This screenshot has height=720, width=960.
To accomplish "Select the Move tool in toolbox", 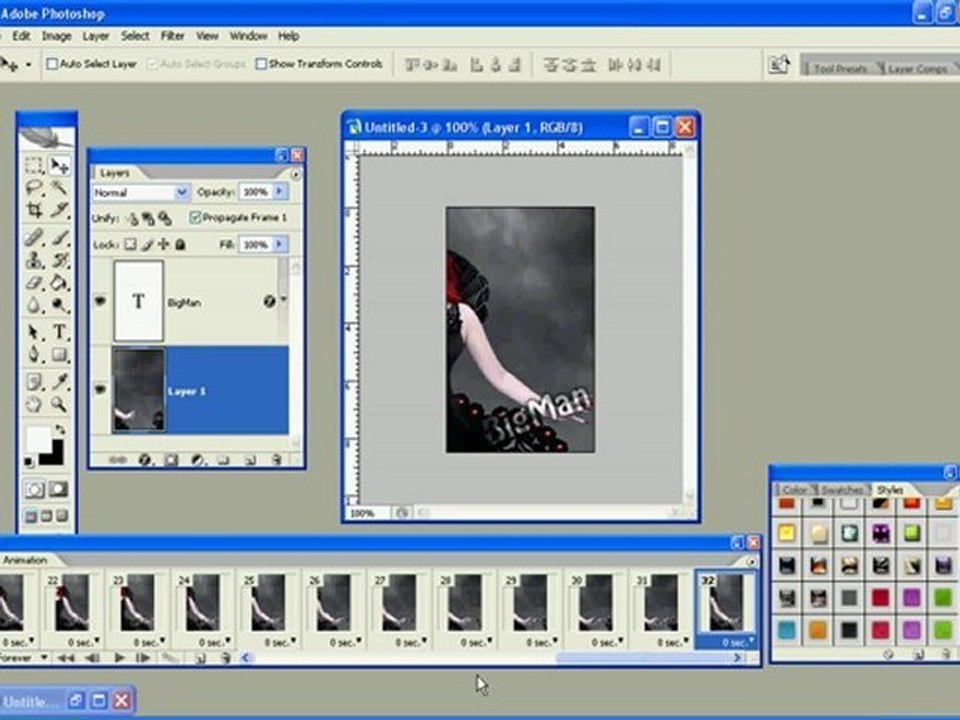I will point(59,166).
